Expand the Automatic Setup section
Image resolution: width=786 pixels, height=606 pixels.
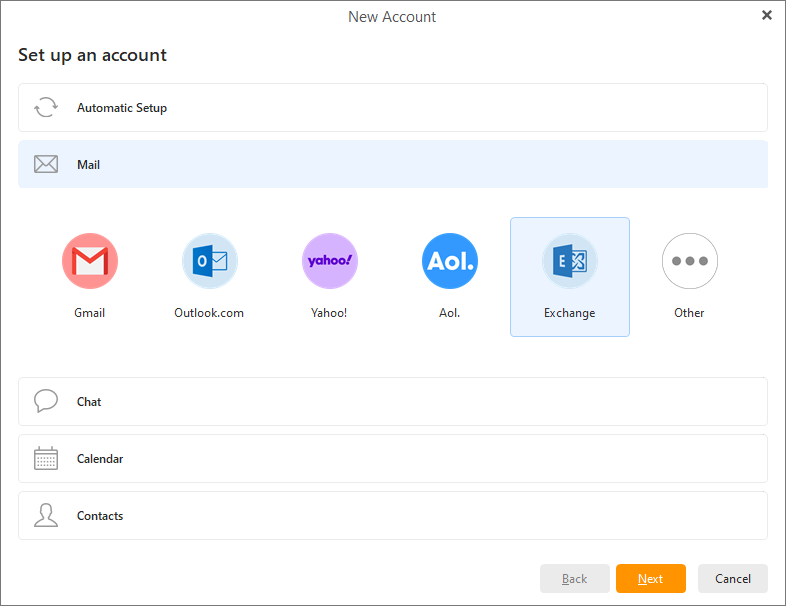click(x=393, y=107)
